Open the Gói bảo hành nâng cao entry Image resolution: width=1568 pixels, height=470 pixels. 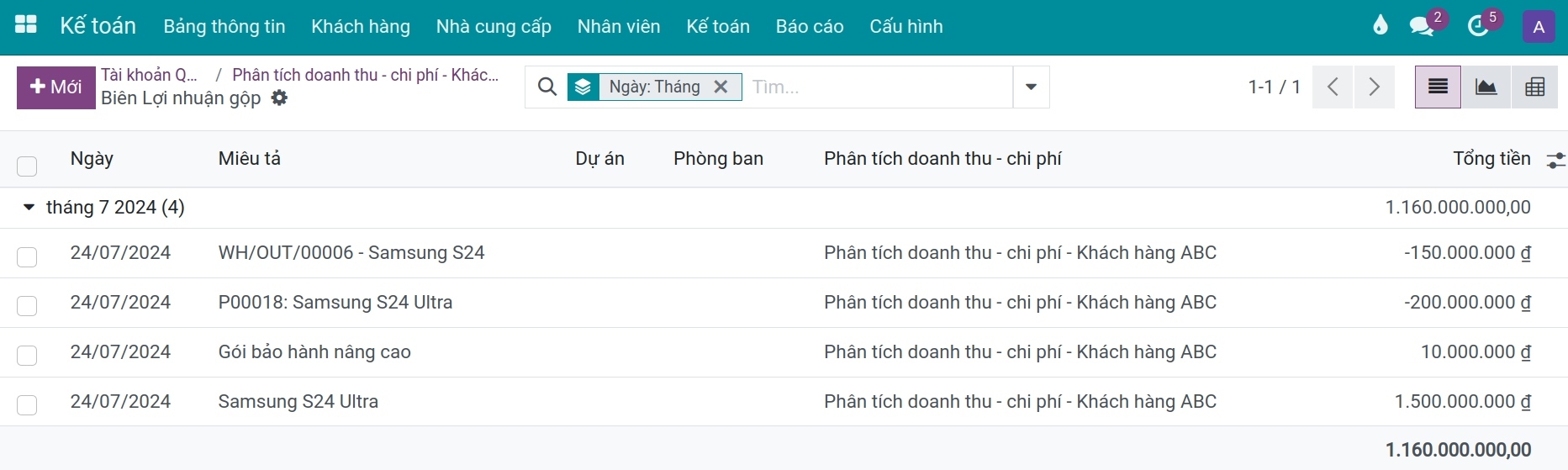click(314, 352)
